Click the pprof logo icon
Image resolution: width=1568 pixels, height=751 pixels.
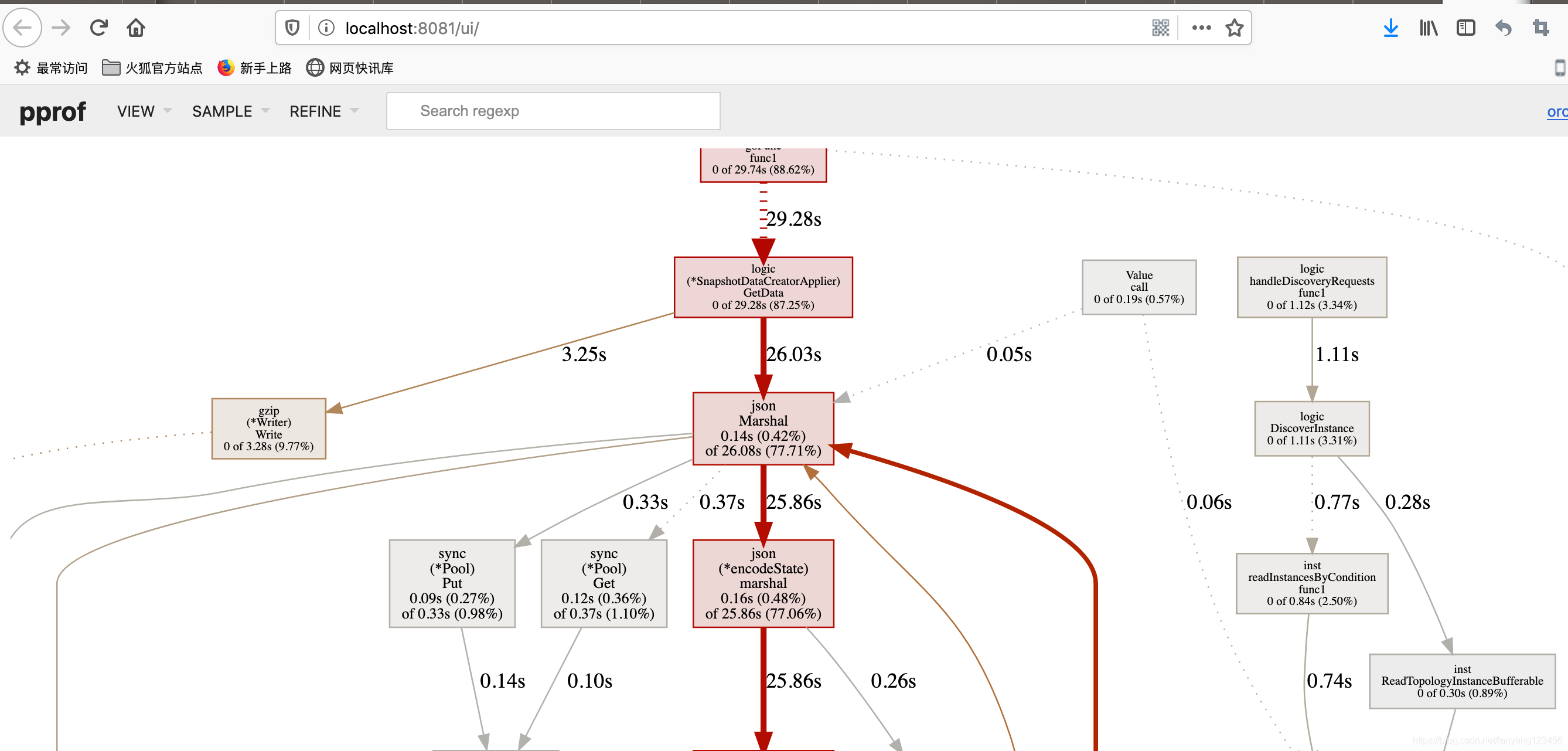coord(51,111)
